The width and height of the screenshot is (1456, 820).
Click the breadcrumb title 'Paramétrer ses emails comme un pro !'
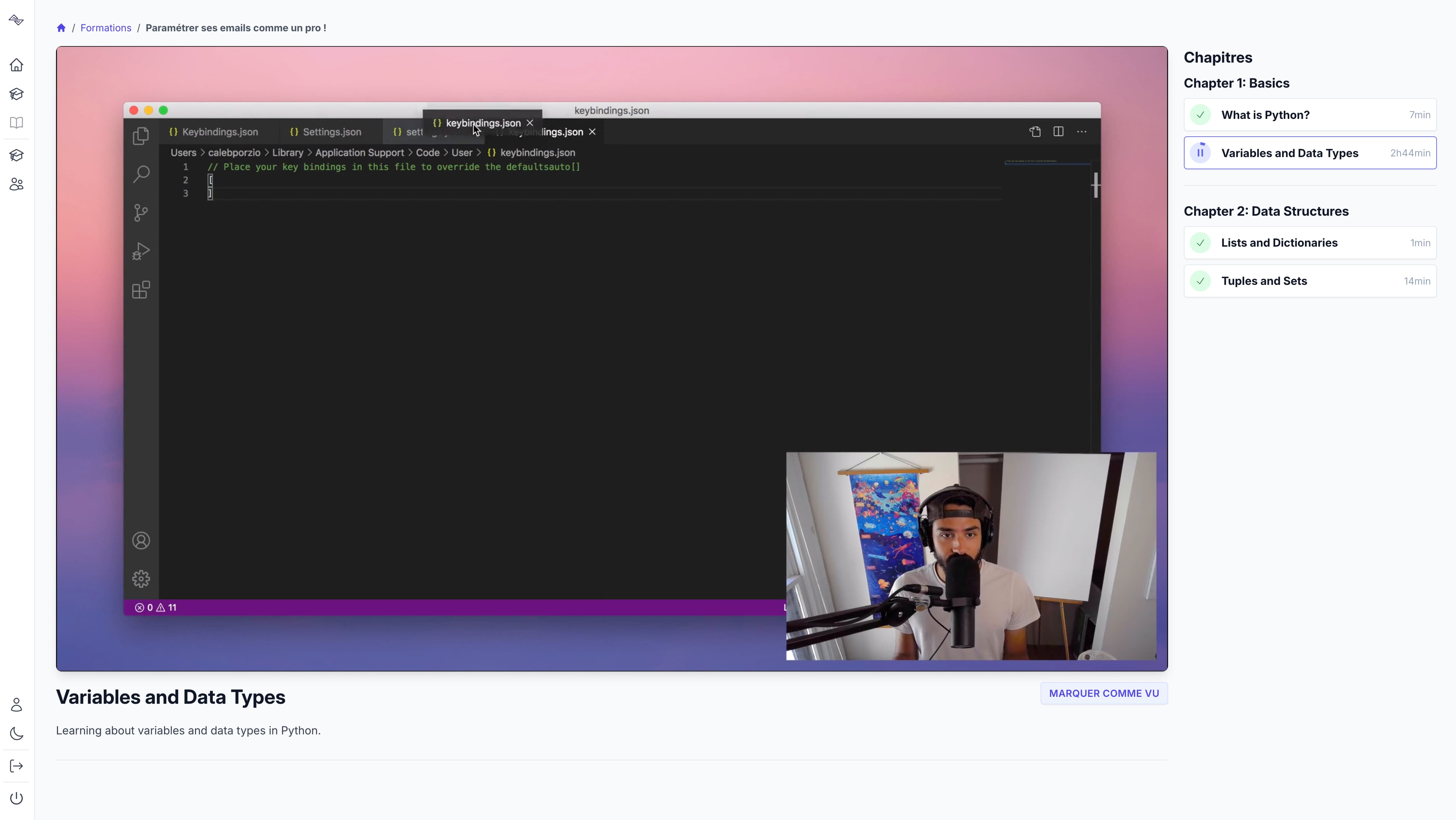(236, 28)
